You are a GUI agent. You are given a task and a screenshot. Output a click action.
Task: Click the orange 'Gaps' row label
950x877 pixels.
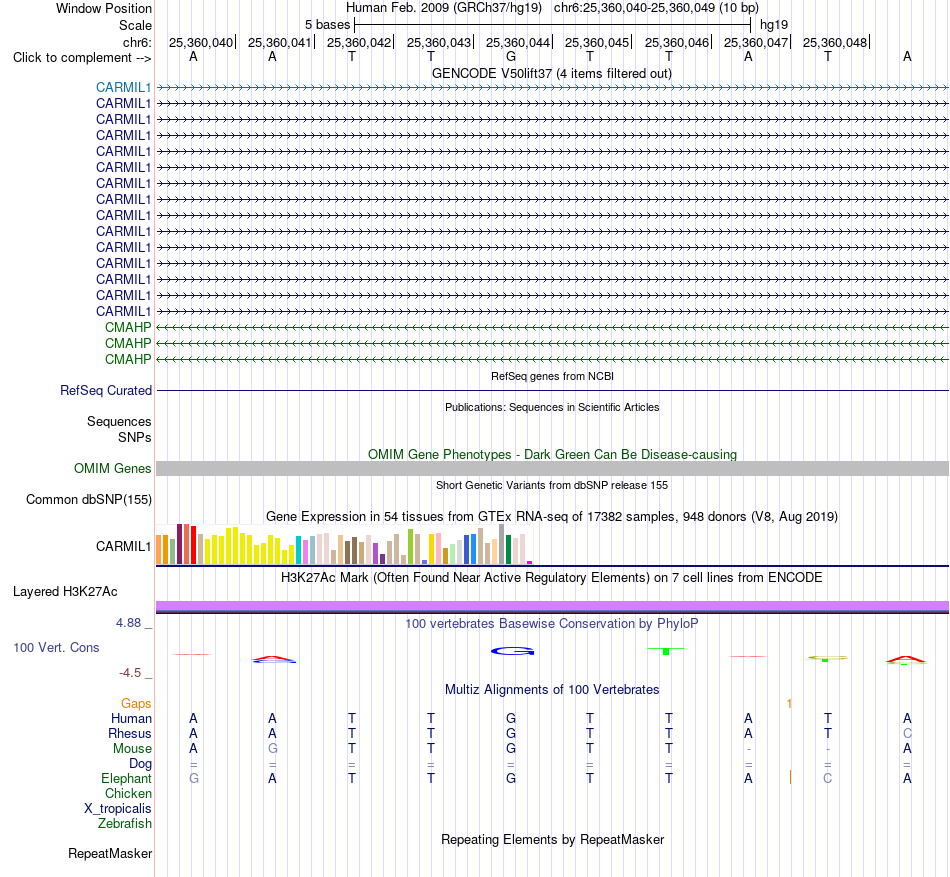(x=136, y=703)
